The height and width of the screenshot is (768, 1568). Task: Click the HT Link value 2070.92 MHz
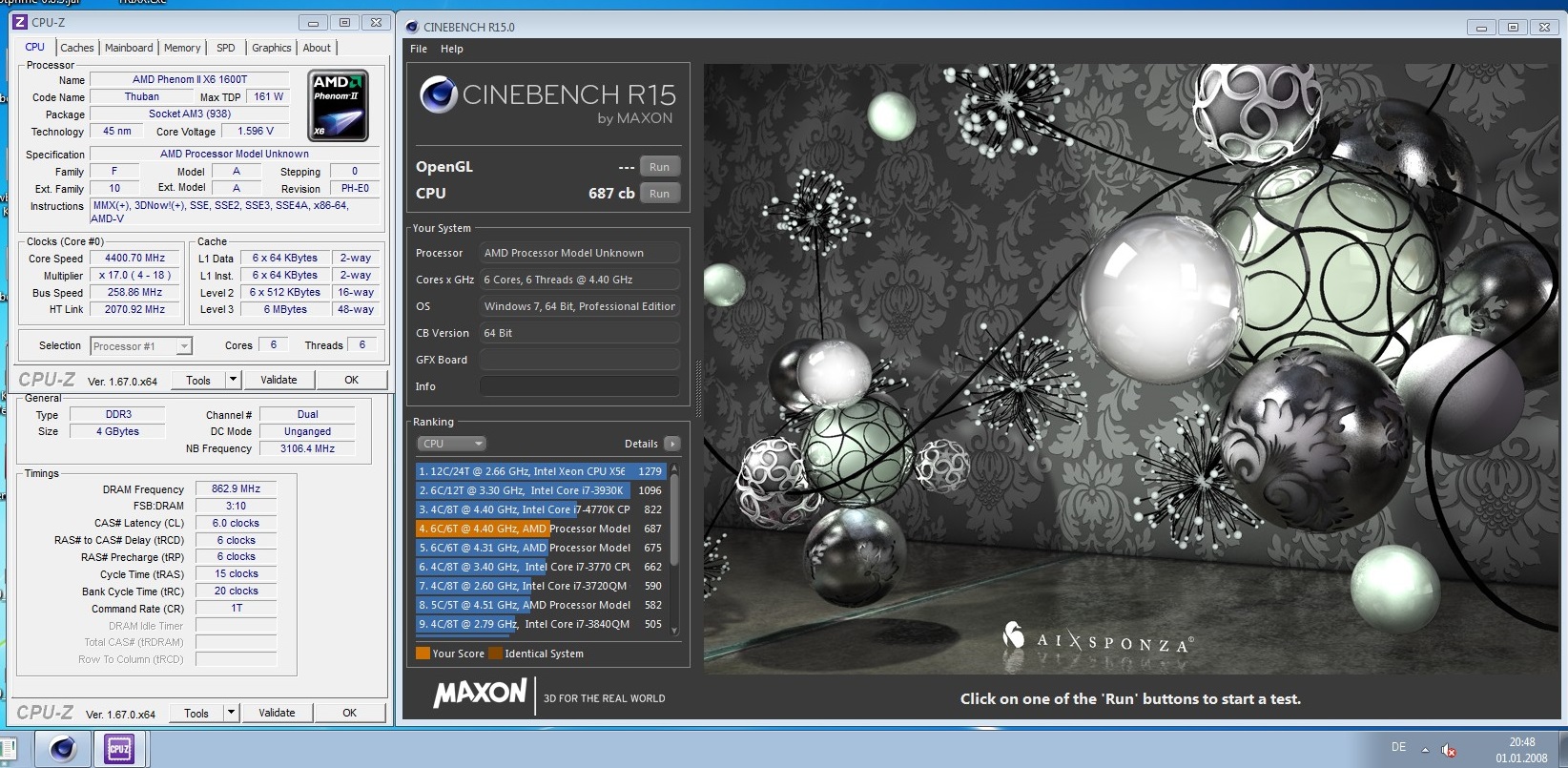tap(134, 310)
